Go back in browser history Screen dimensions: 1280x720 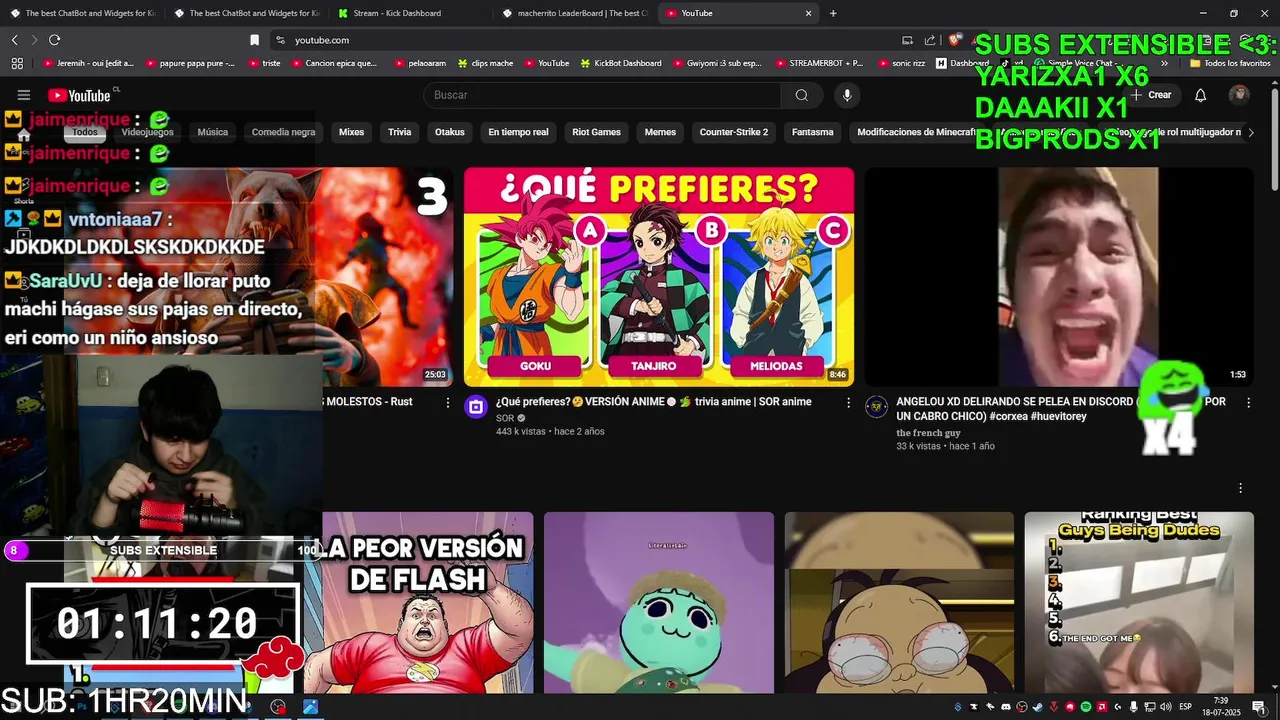(14, 40)
